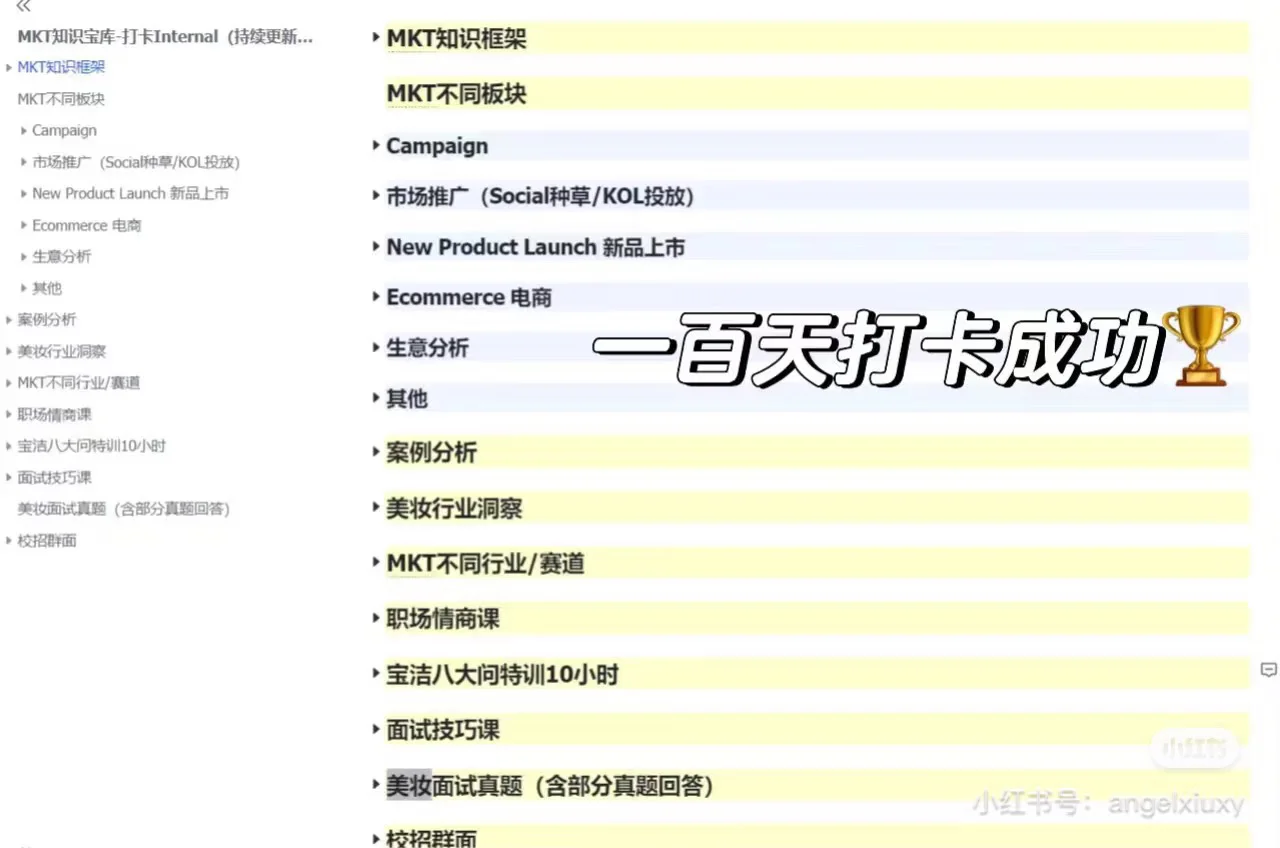1280x848 pixels.
Task: Click the MKT知识框架 heading text in document
Action: click(456, 39)
